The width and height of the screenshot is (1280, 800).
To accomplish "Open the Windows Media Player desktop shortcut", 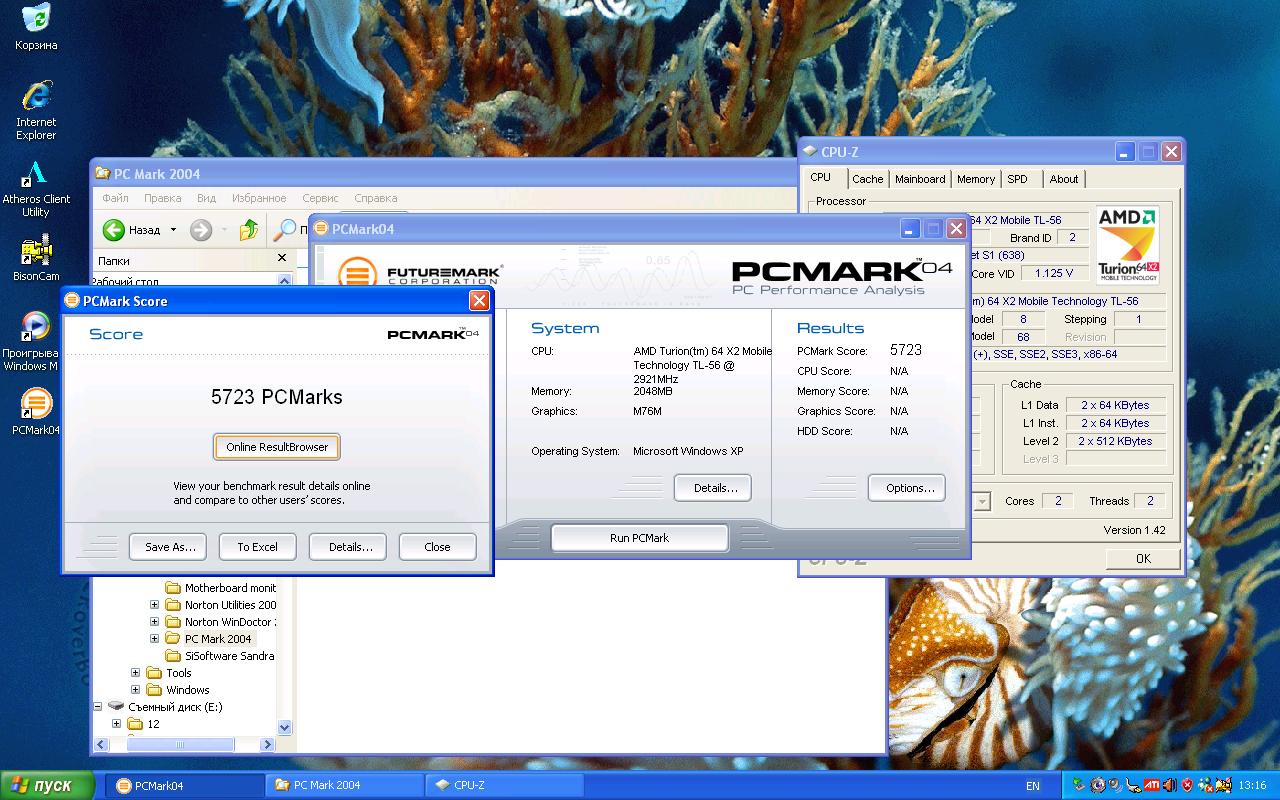I will click(x=36, y=327).
